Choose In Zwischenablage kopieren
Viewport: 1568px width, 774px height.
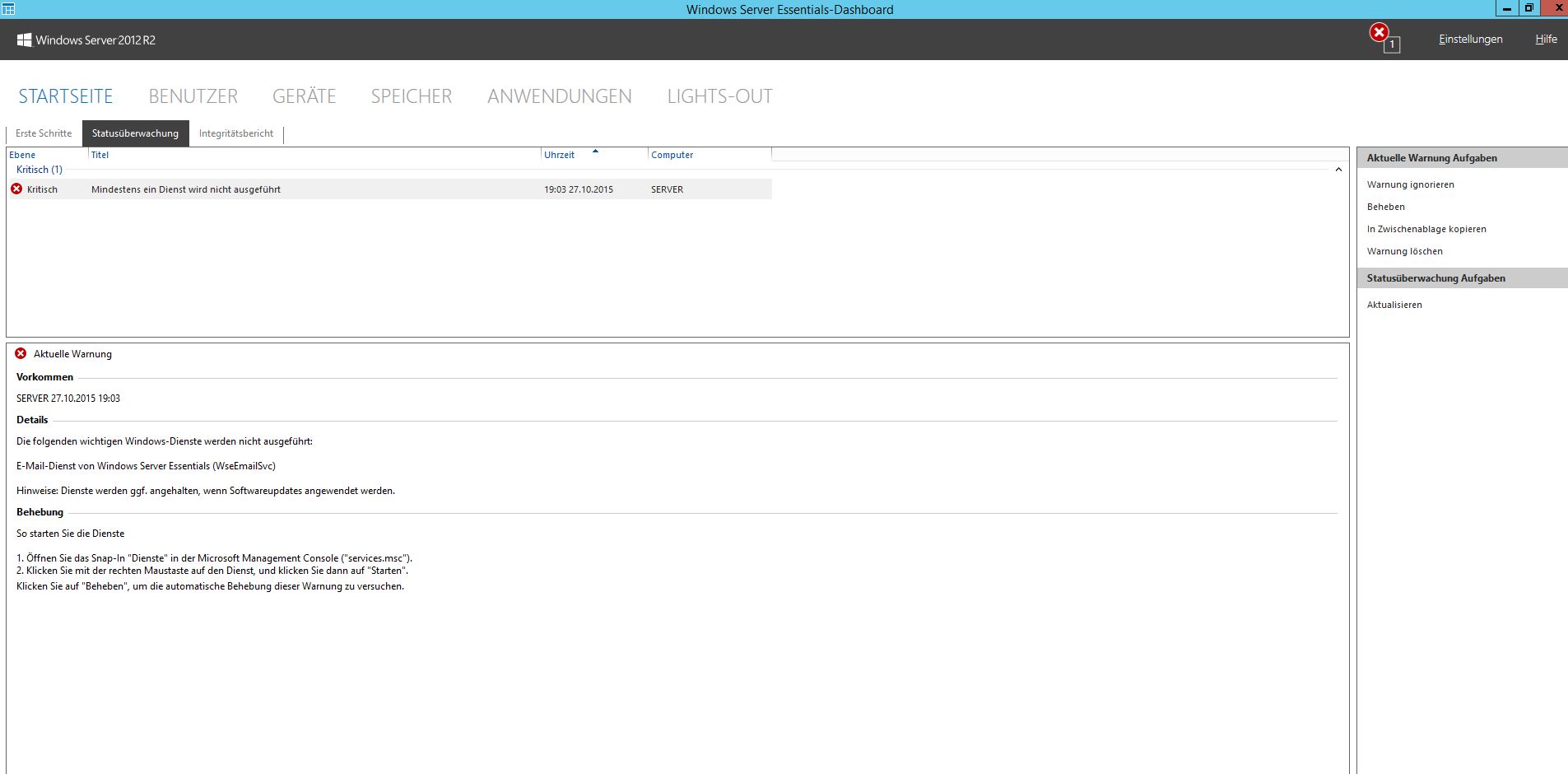(1426, 229)
